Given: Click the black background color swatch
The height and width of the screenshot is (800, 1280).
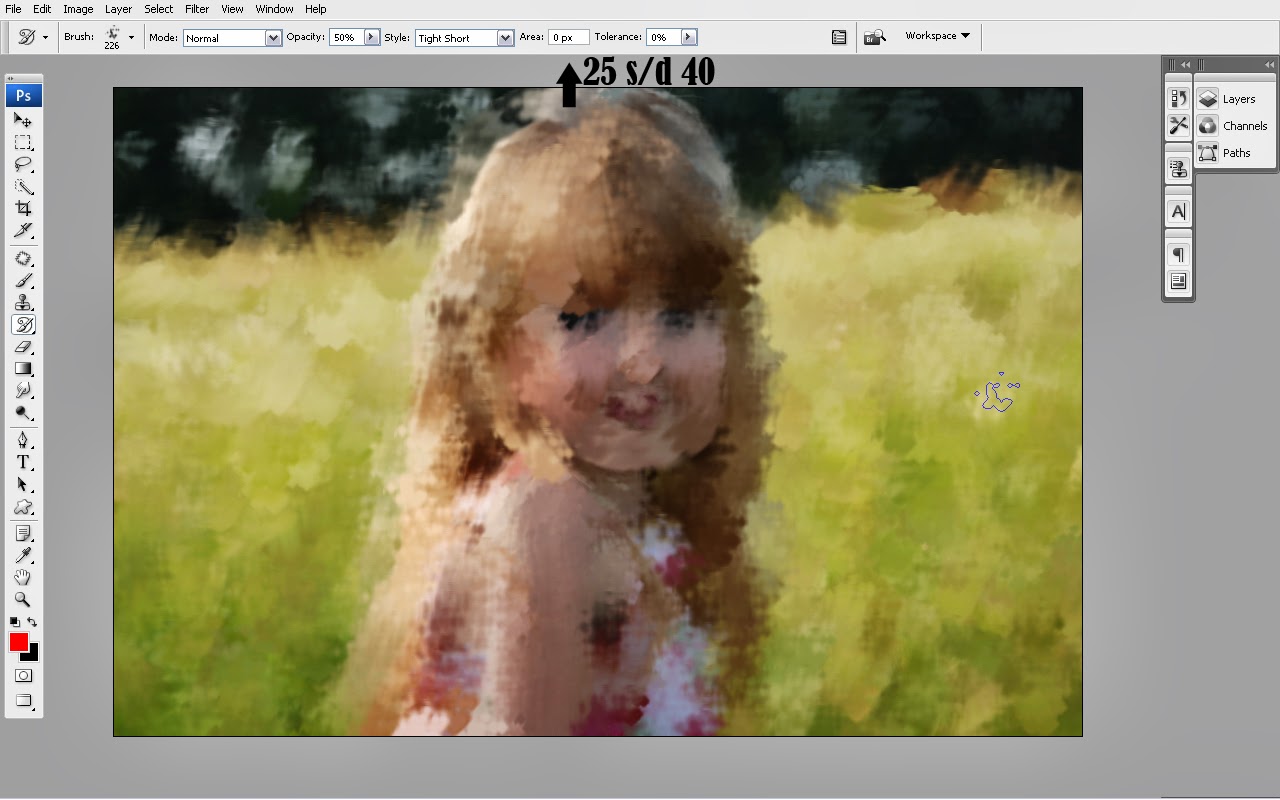Looking at the screenshot, I should point(33,655).
